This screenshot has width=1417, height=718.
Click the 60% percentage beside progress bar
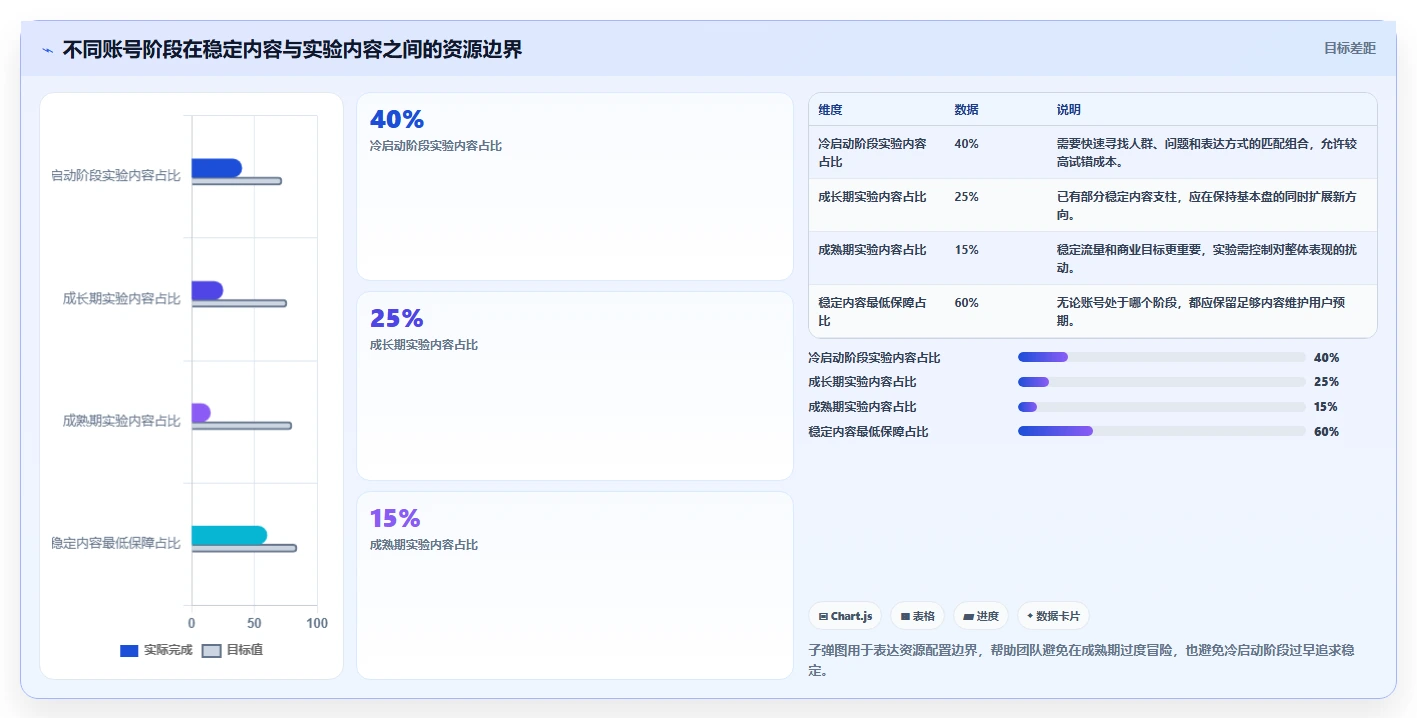coord(1326,431)
